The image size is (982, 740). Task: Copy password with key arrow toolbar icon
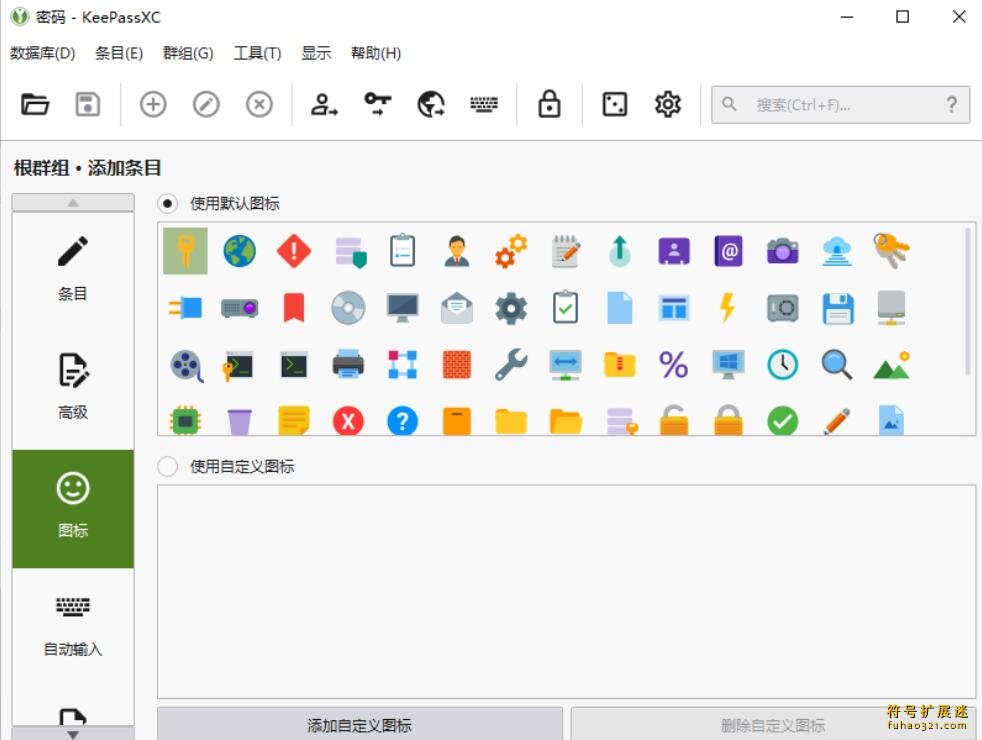click(x=378, y=105)
